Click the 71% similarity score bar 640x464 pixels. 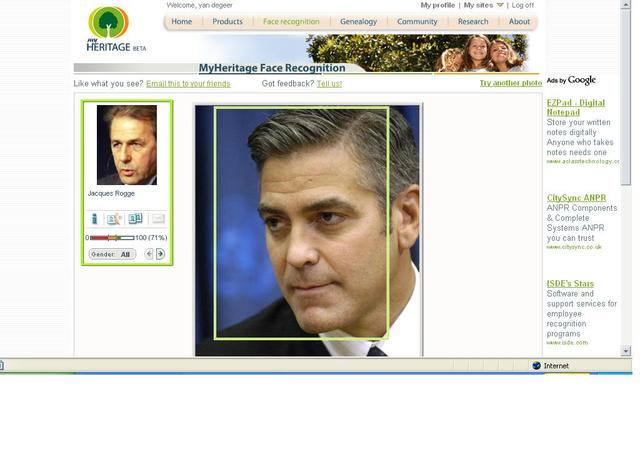click(112, 238)
